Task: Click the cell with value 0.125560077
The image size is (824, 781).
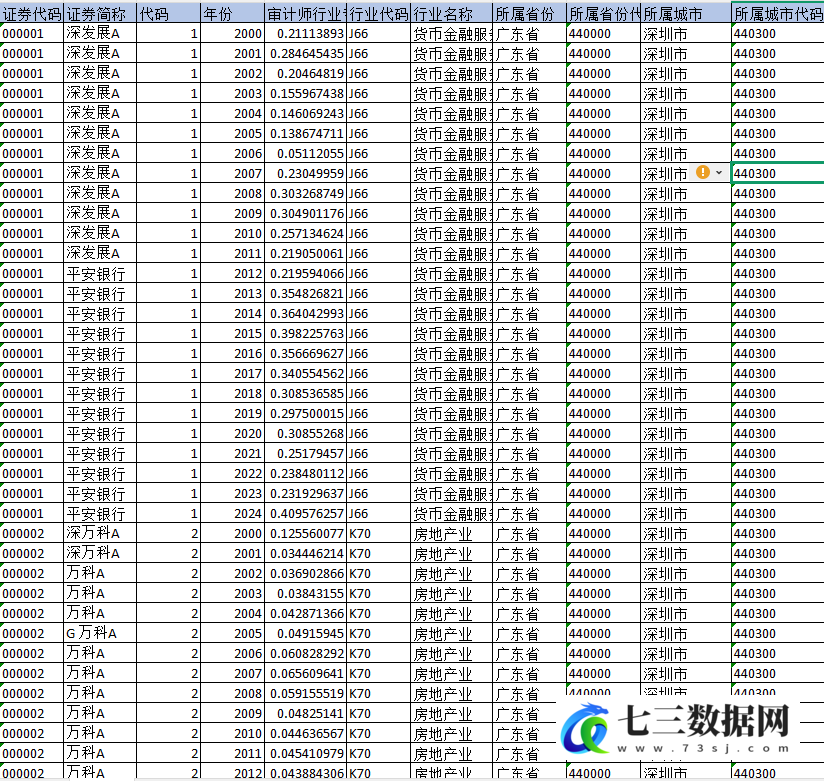Action: [305, 533]
